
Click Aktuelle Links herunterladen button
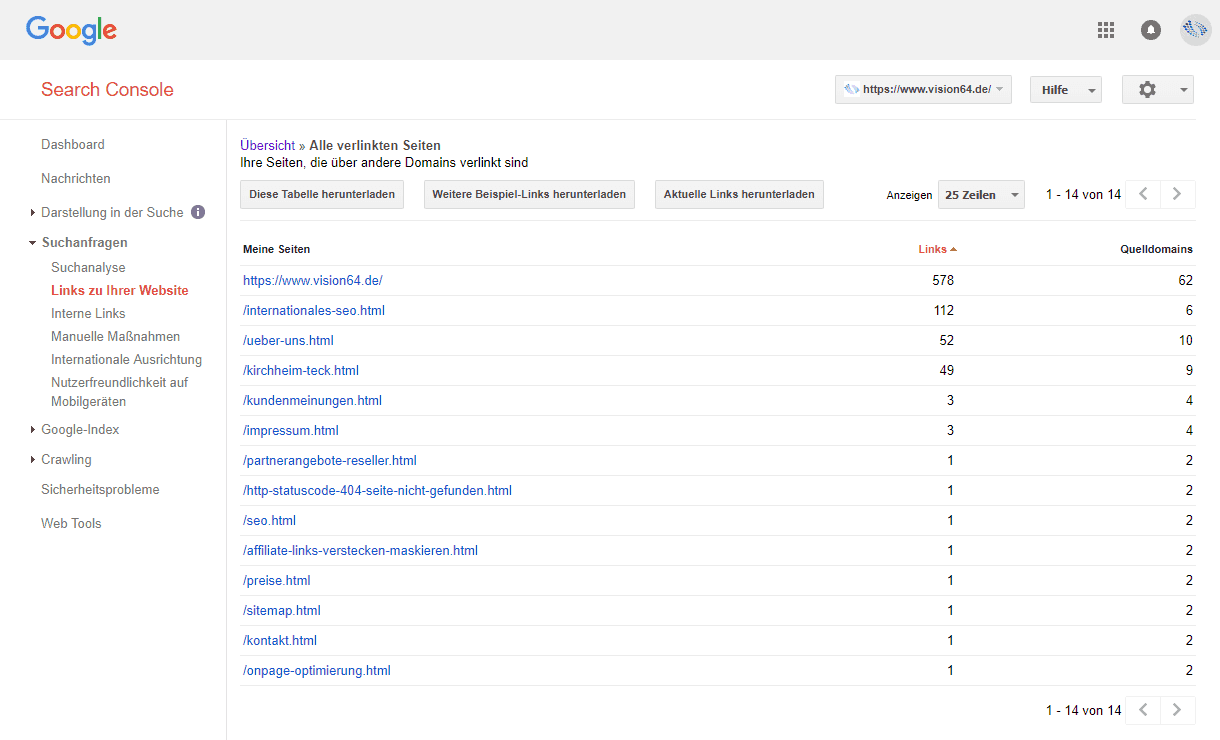(x=739, y=194)
